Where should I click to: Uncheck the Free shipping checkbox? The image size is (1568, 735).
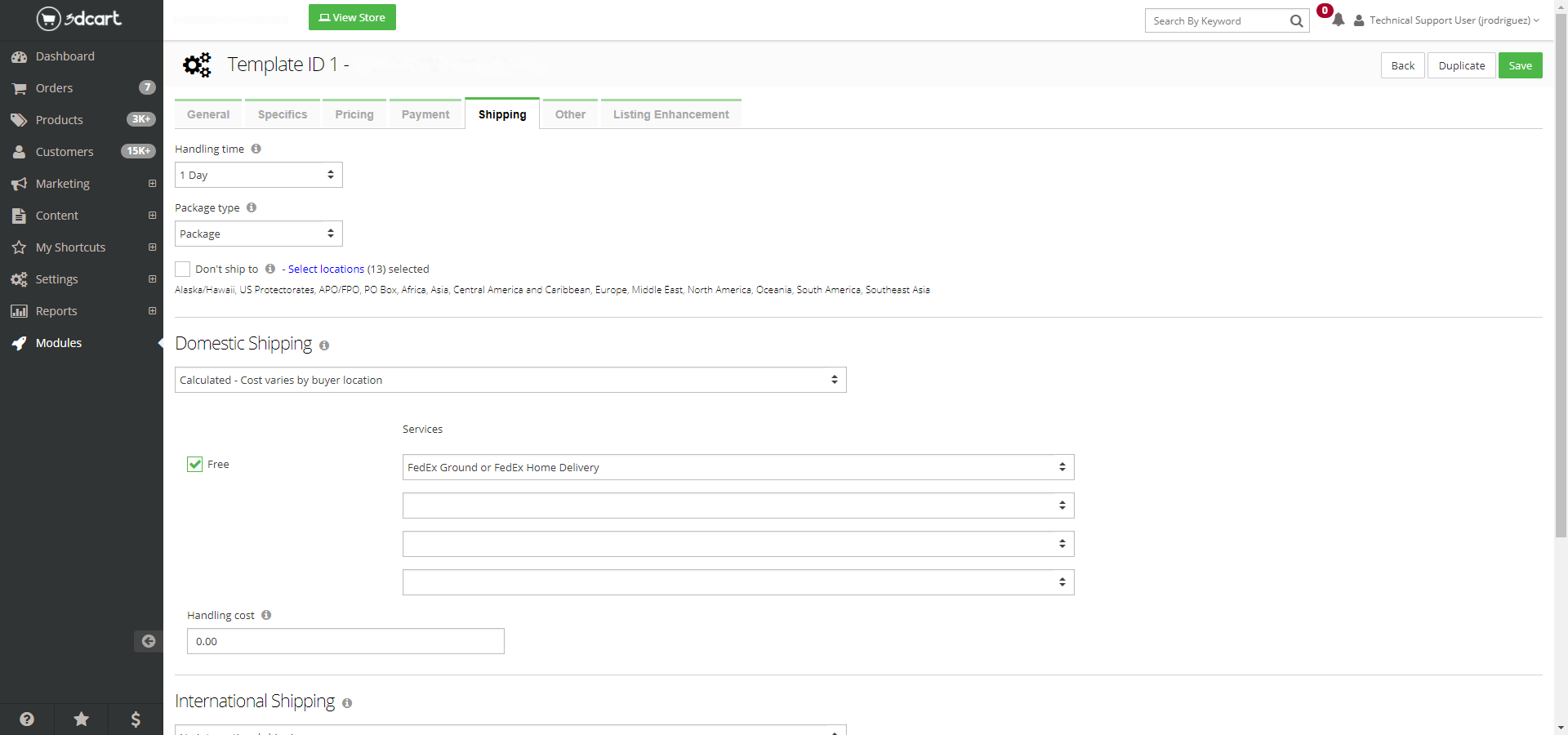pos(195,464)
